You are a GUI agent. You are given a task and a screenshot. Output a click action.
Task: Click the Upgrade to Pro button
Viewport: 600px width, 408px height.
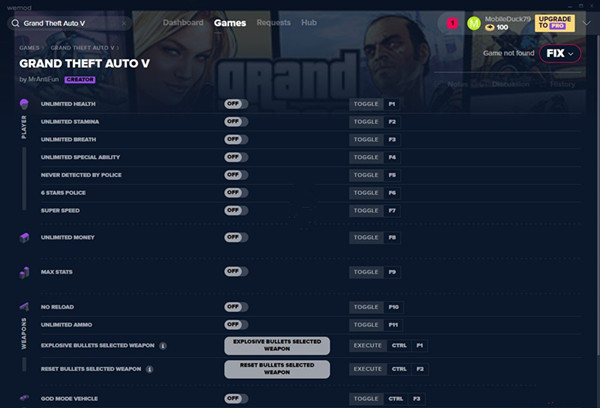[x=554, y=23]
